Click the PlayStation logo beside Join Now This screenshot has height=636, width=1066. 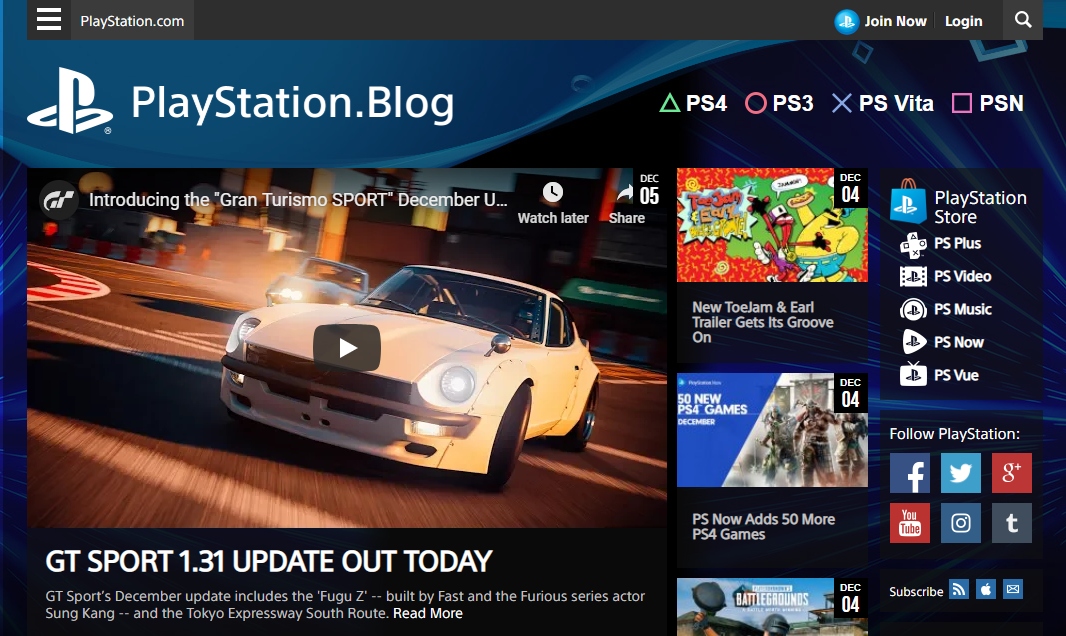tap(846, 22)
